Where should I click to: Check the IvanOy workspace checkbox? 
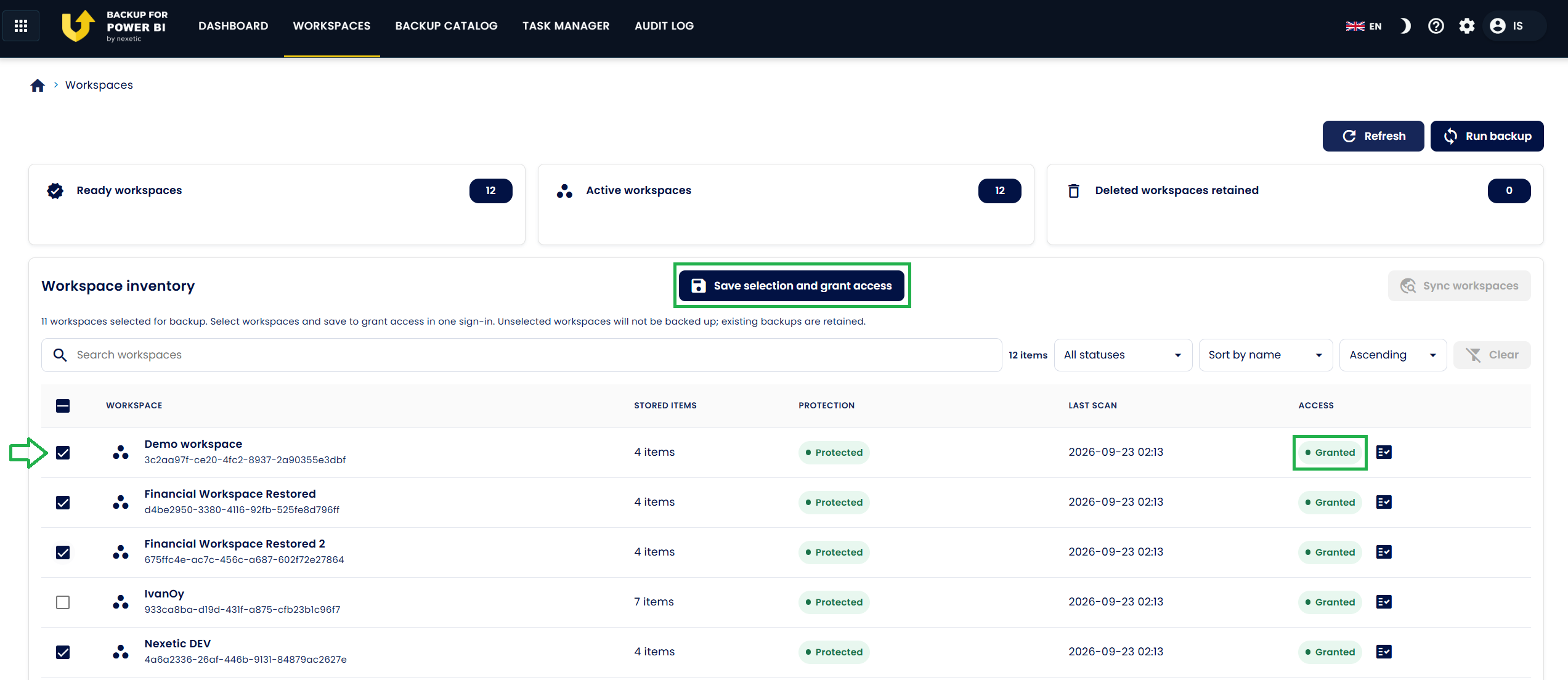63,602
